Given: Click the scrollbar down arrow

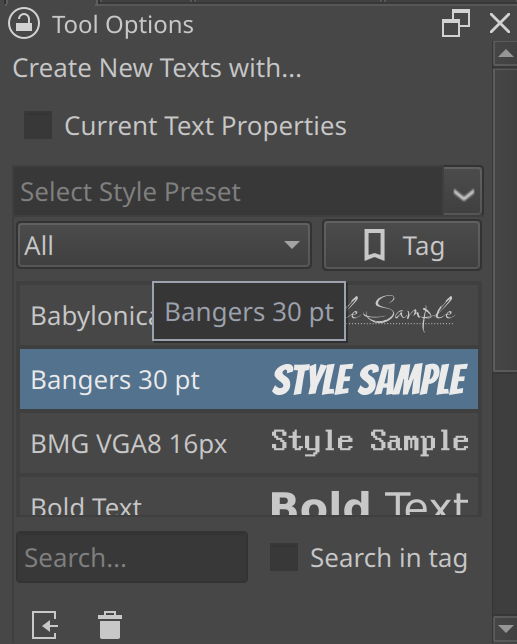Looking at the screenshot, I should pos(505,628).
